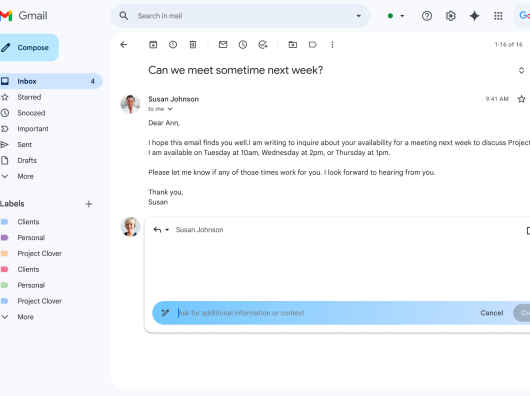Image resolution: width=530 pixels, height=396 pixels.
Task: Archive this email using the toolbar icon
Action: coord(153,45)
